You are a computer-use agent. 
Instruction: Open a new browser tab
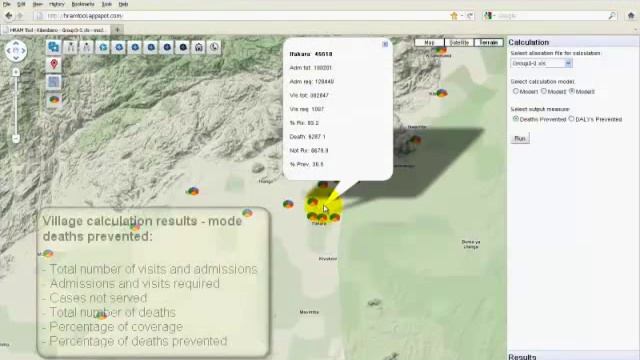click(x=117, y=29)
